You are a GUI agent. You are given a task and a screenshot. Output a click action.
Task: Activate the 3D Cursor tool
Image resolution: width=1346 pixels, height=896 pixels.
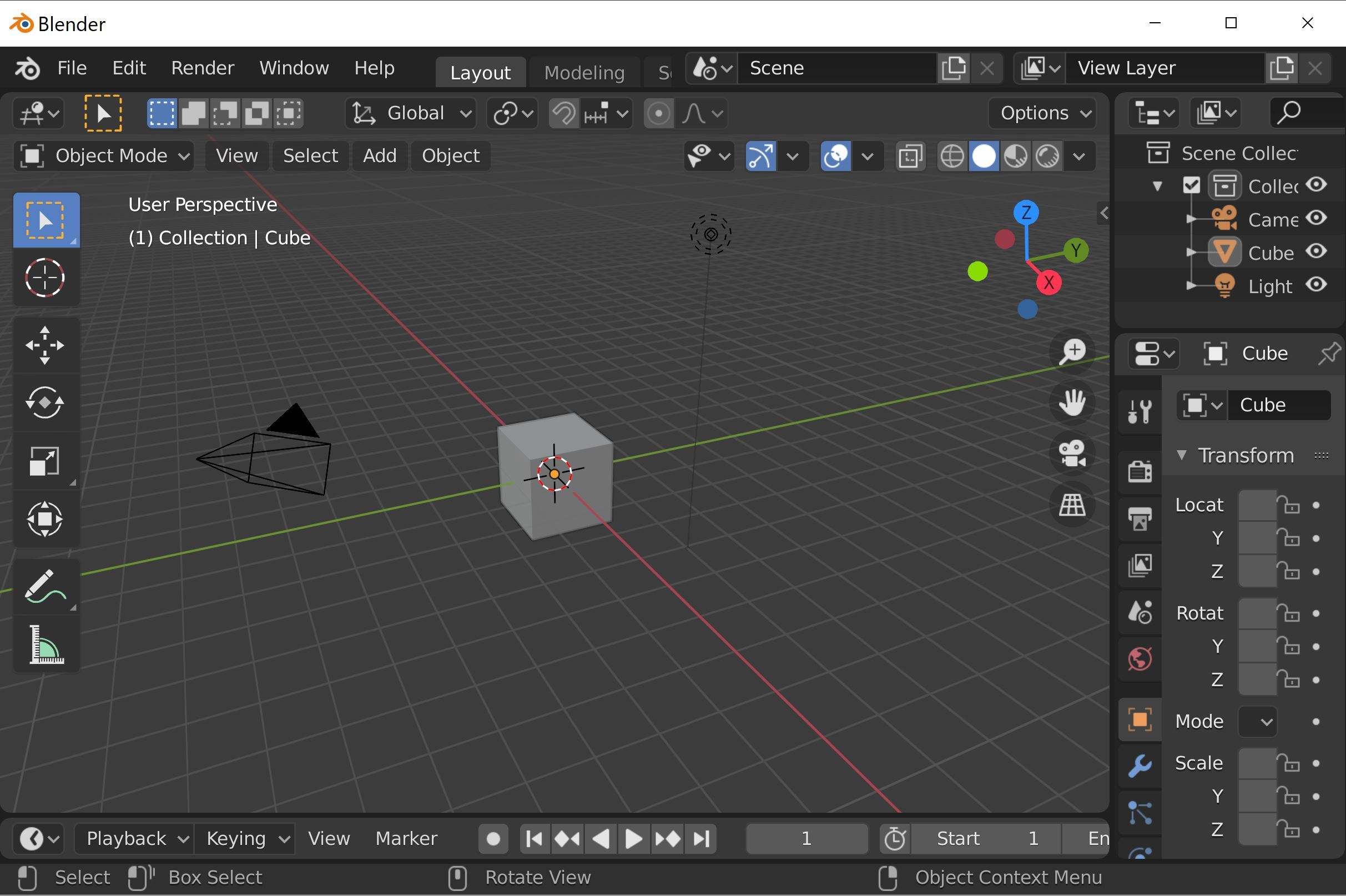click(45, 278)
